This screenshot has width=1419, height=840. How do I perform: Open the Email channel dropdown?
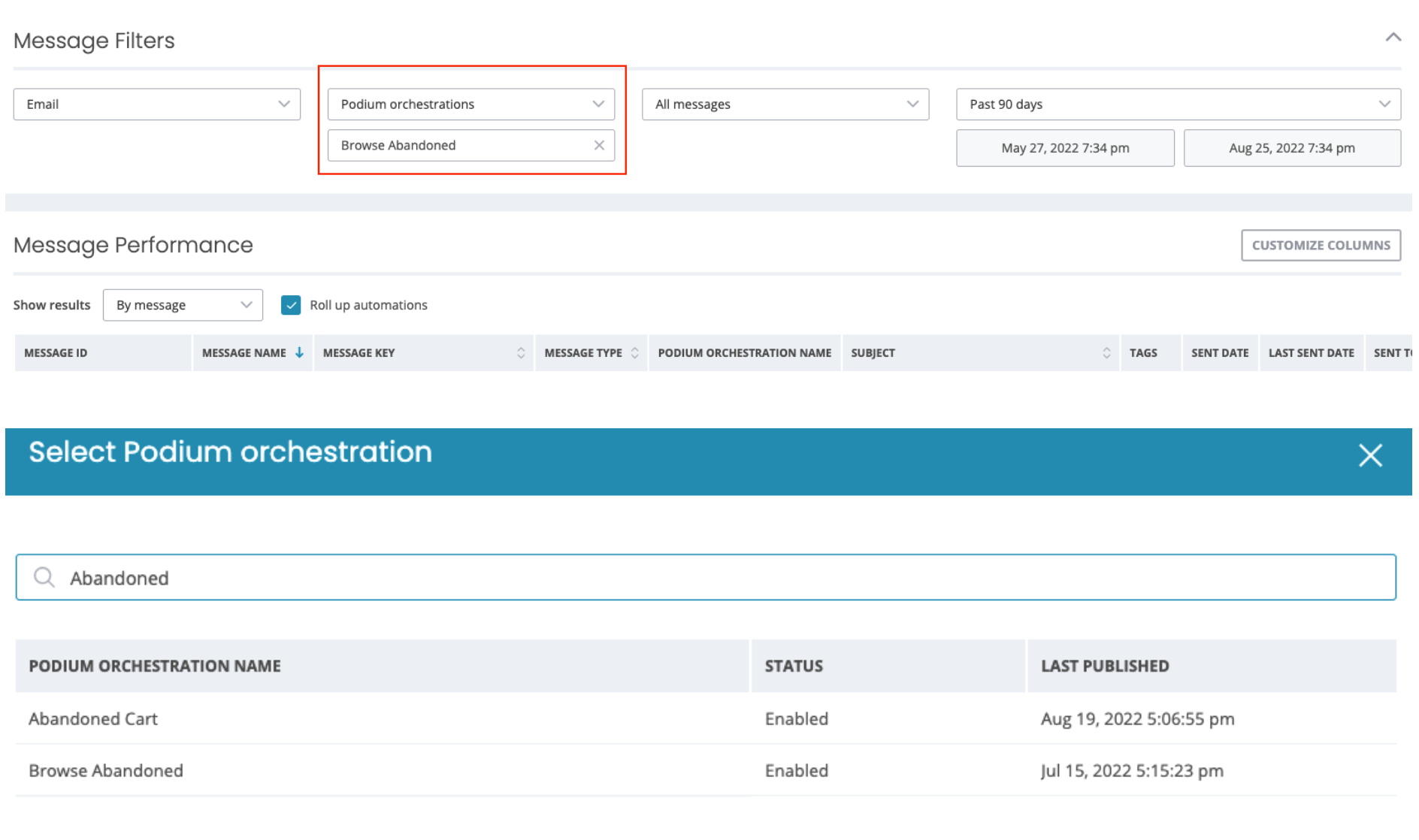pos(156,104)
